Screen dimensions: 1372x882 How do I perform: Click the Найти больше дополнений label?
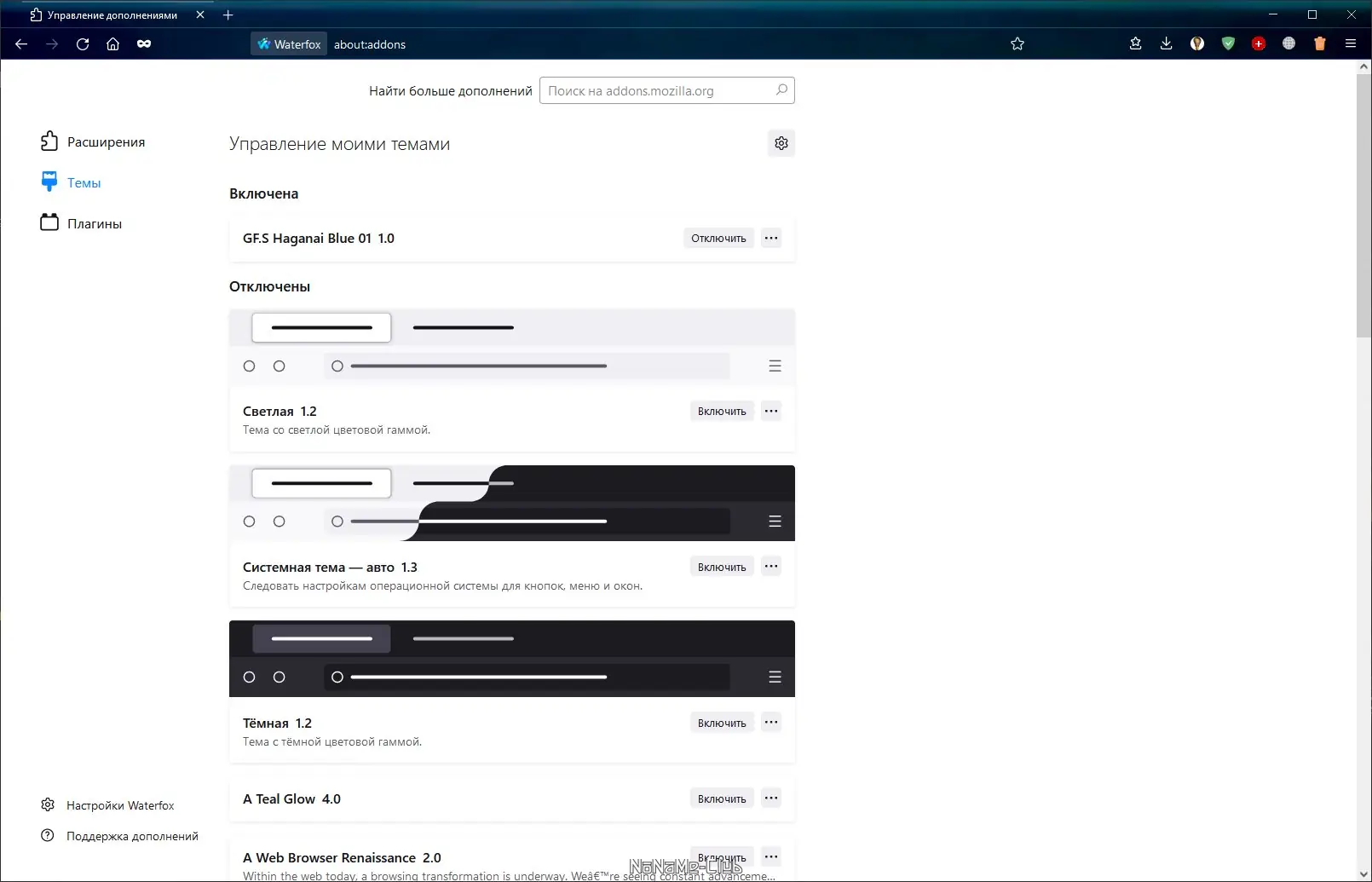click(x=451, y=91)
